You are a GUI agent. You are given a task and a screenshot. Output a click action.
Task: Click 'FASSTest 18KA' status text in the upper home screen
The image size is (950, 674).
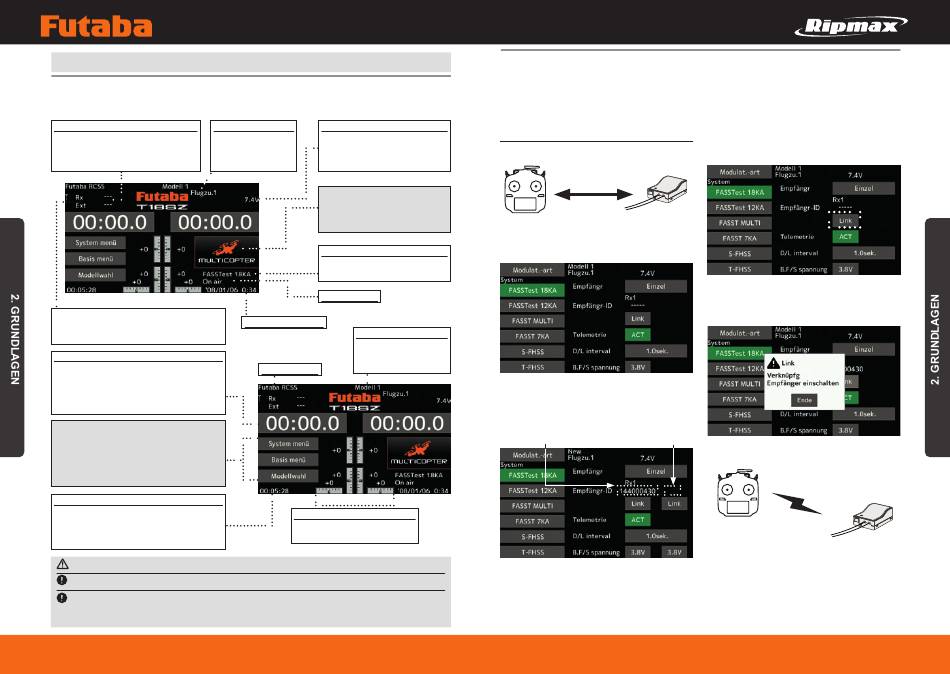(226, 275)
